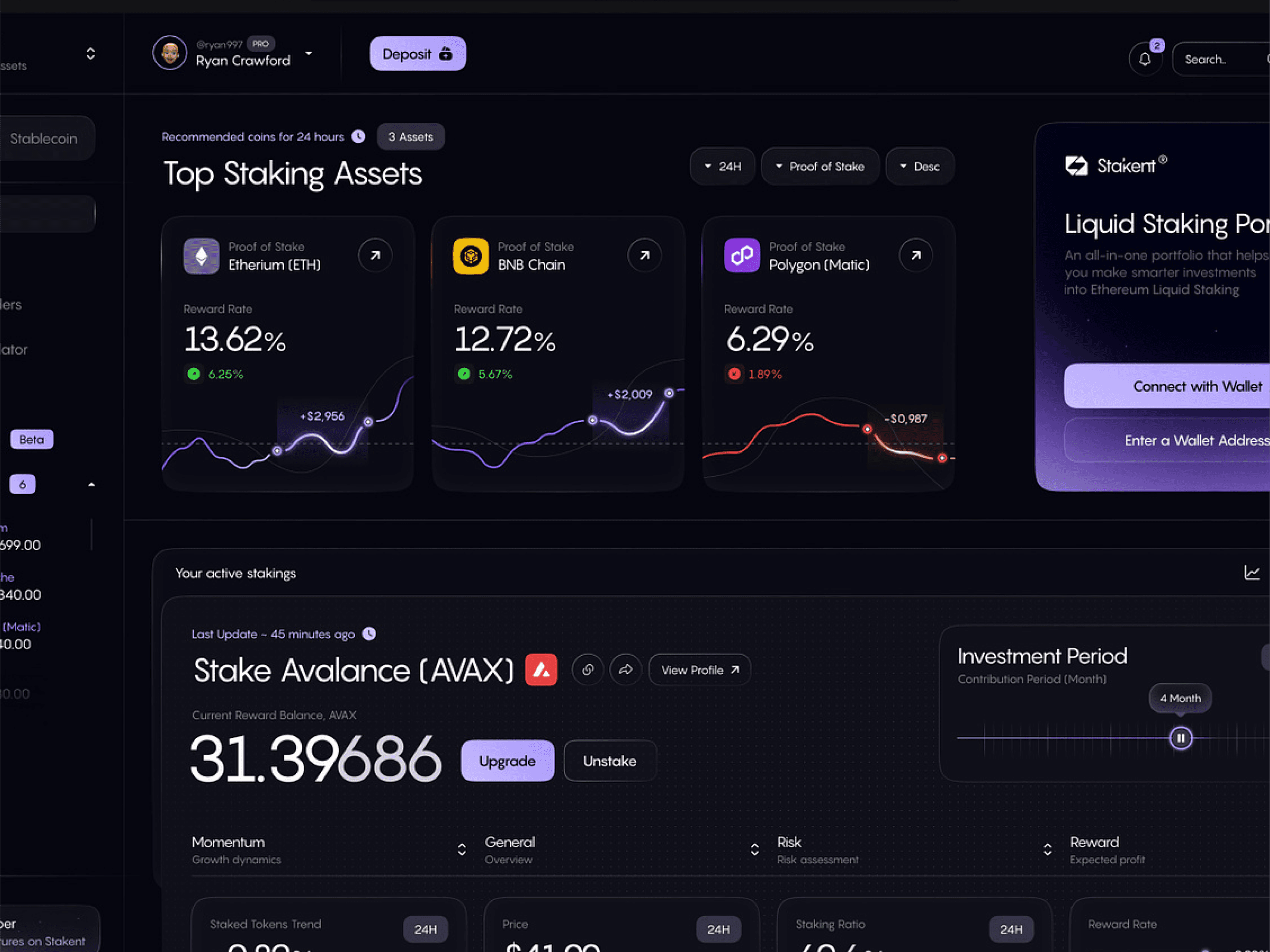The image size is (1270, 952).
Task: Click the red Avalanche AVAX logo
Action: tap(541, 670)
